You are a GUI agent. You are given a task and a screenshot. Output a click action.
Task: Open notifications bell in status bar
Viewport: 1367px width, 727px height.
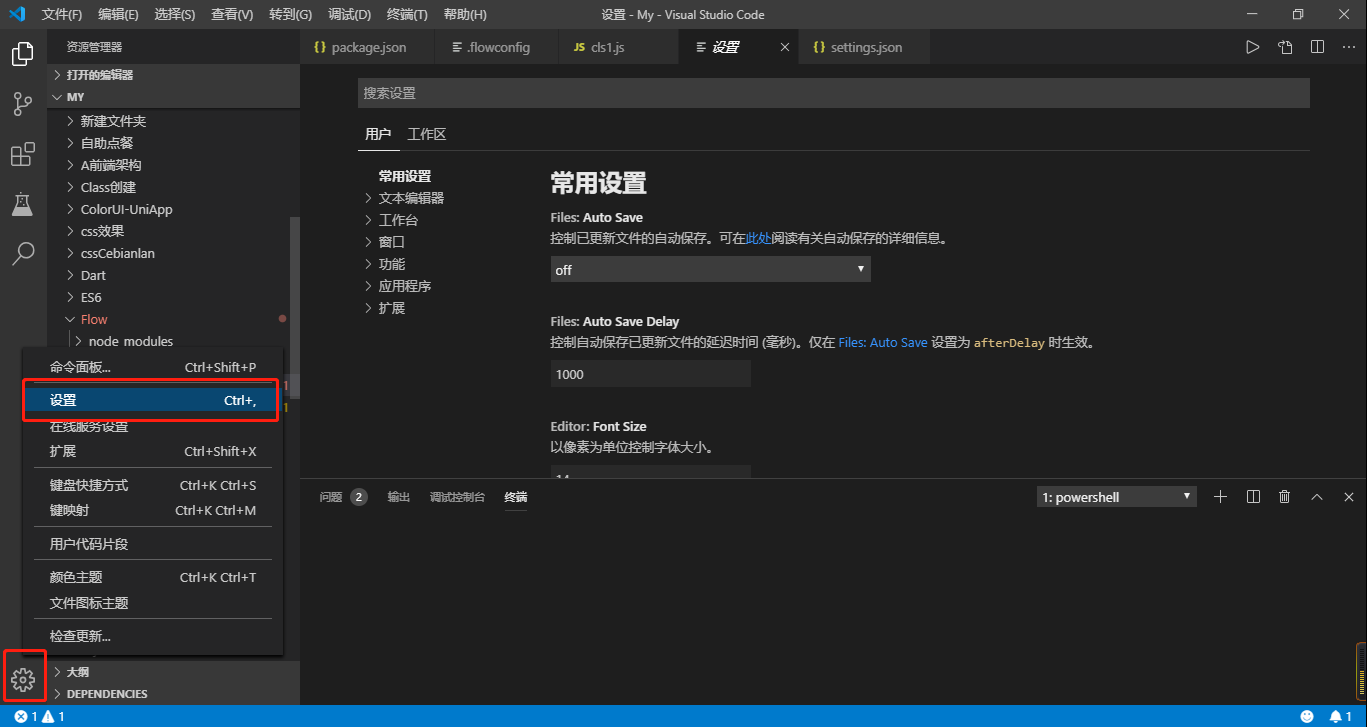coord(1340,717)
